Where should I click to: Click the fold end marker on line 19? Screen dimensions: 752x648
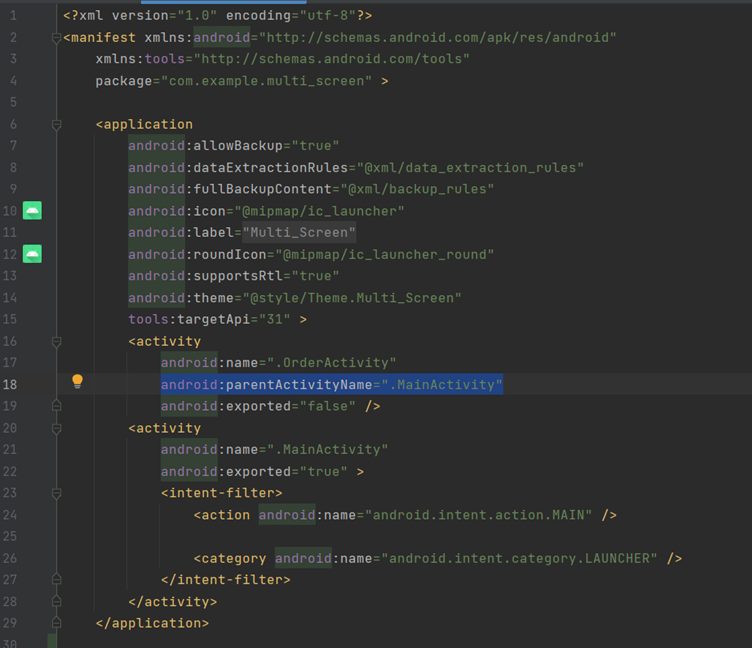[56, 406]
